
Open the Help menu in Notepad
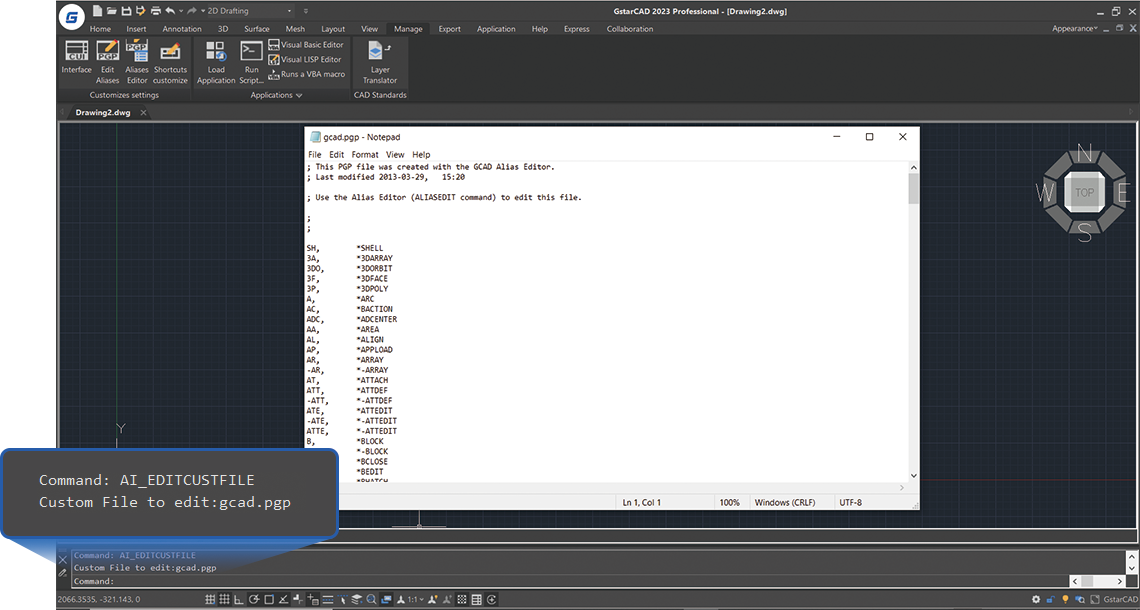(x=421, y=154)
